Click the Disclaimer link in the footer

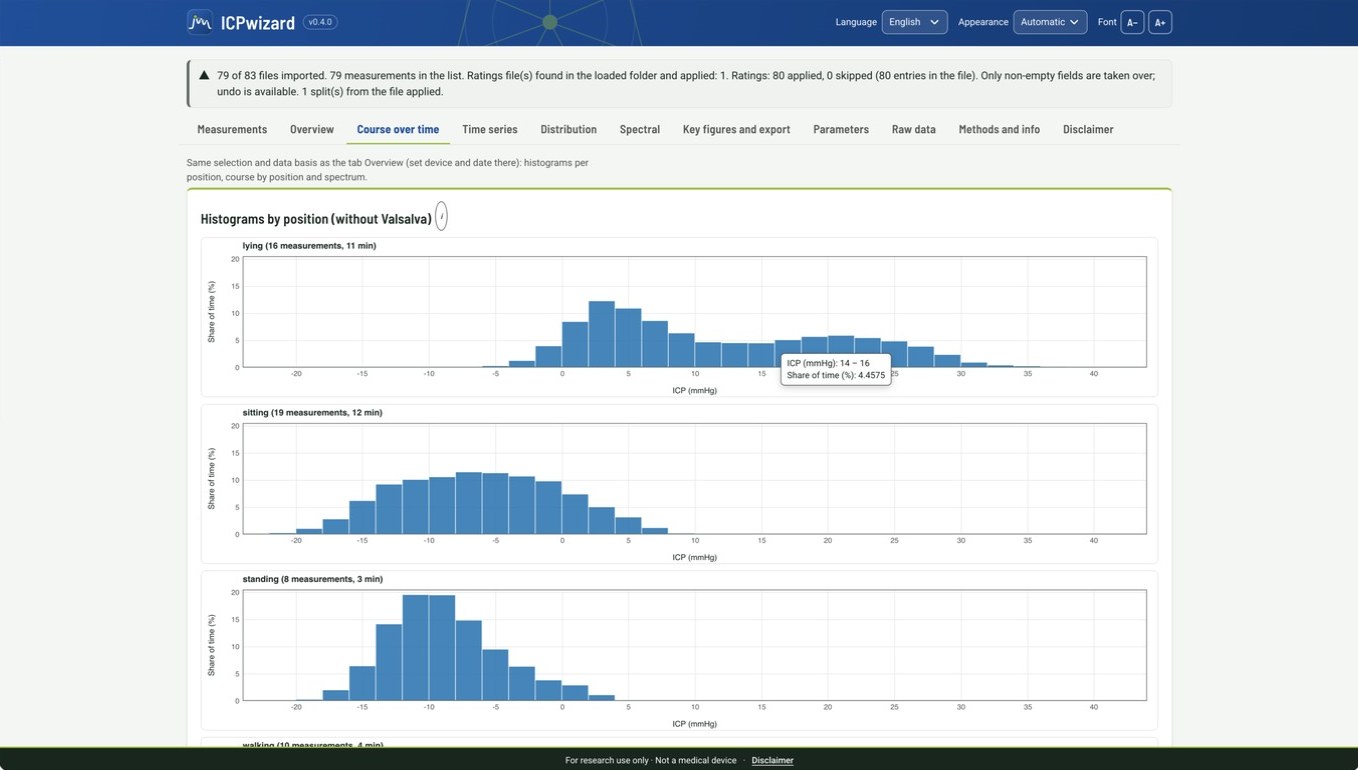click(x=772, y=760)
